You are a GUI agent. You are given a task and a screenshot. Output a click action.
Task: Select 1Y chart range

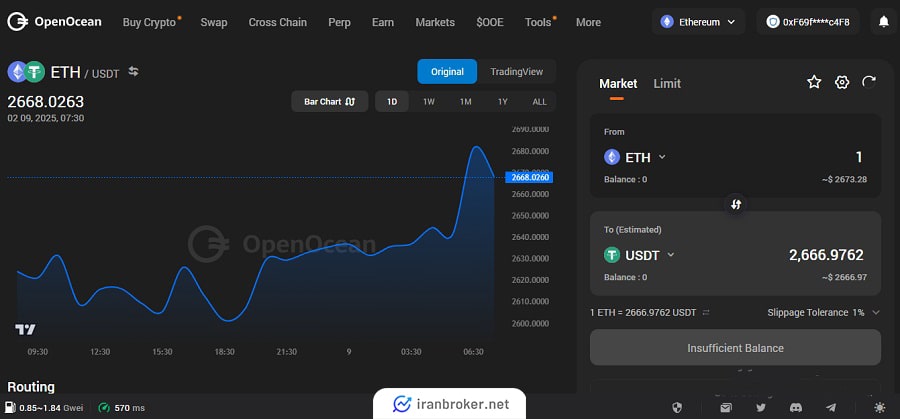(503, 102)
